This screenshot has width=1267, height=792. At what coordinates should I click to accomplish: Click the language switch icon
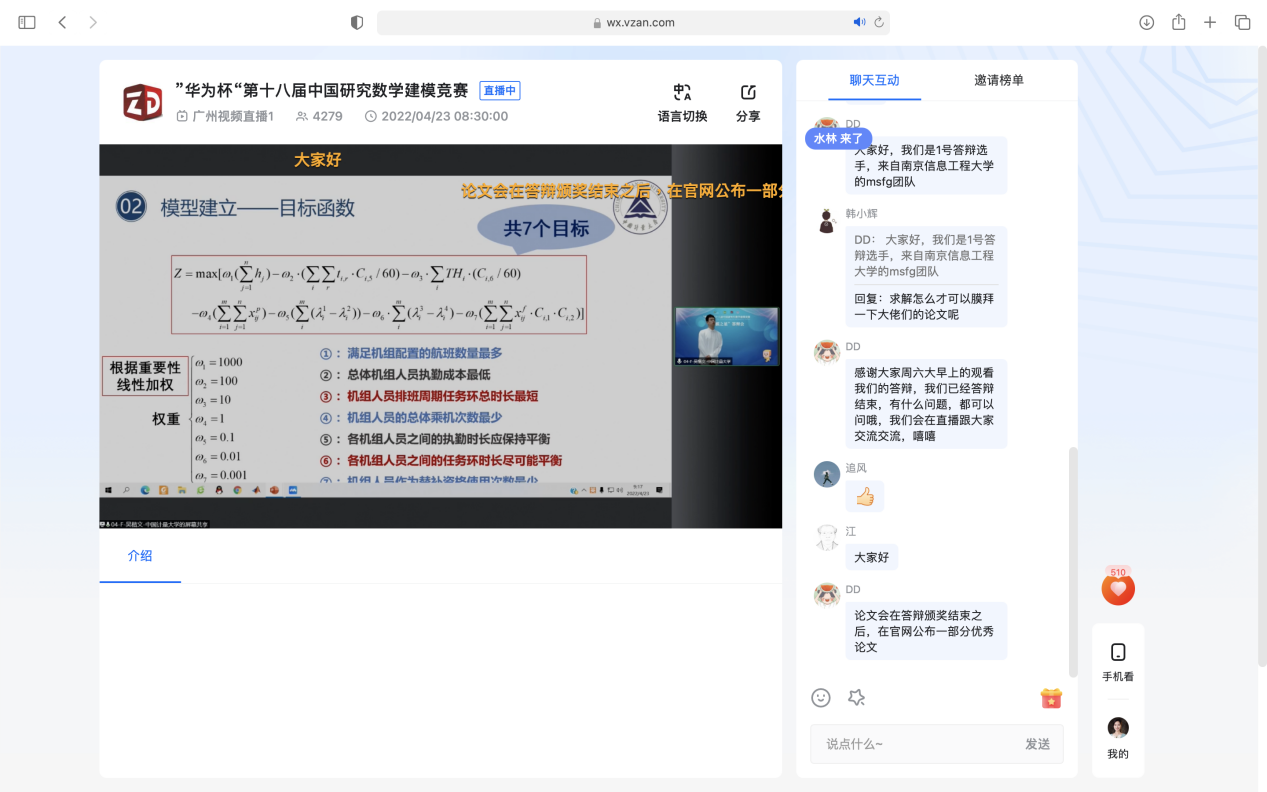(x=682, y=93)
